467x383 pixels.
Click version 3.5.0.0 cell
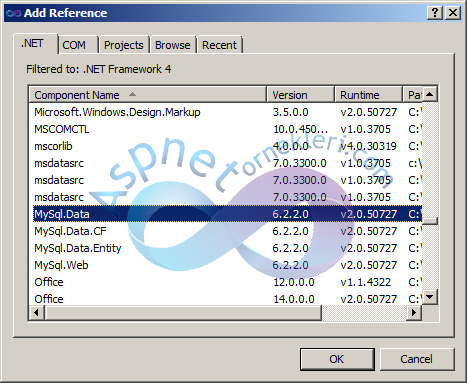coord(290,112)
